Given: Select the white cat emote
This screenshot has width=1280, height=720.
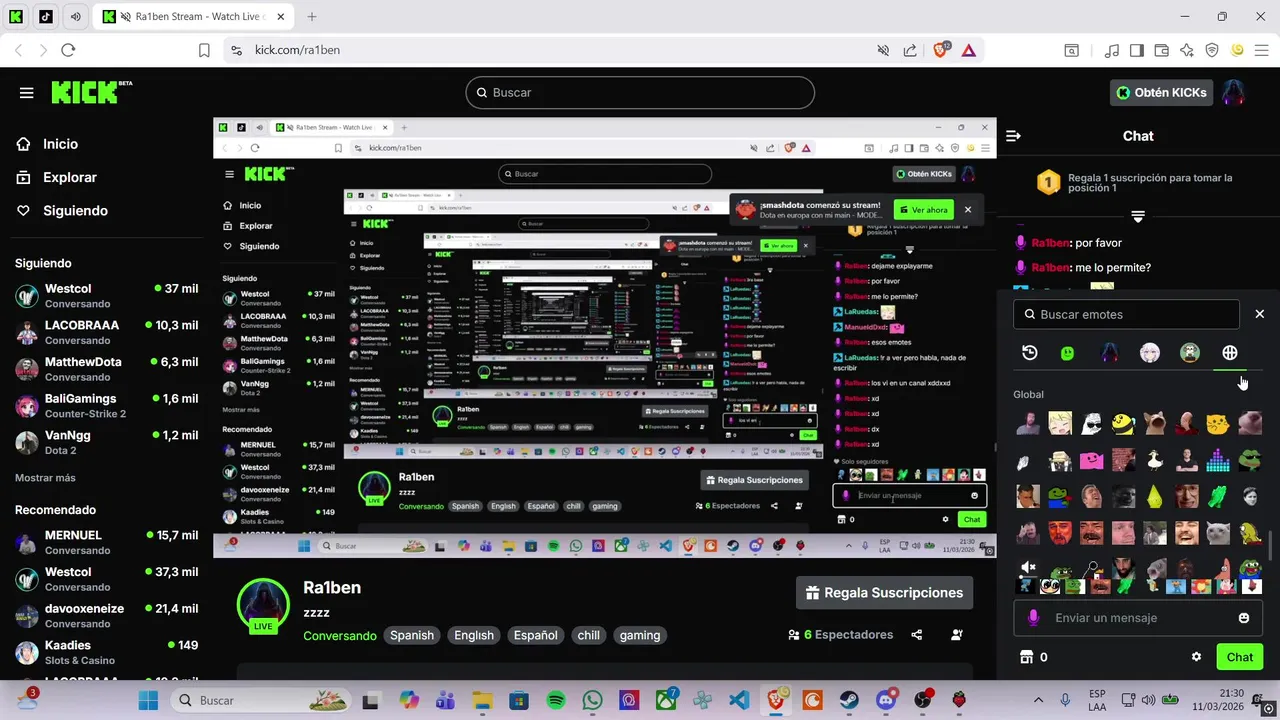Looking at the screenshot, I should (1218, 532).
